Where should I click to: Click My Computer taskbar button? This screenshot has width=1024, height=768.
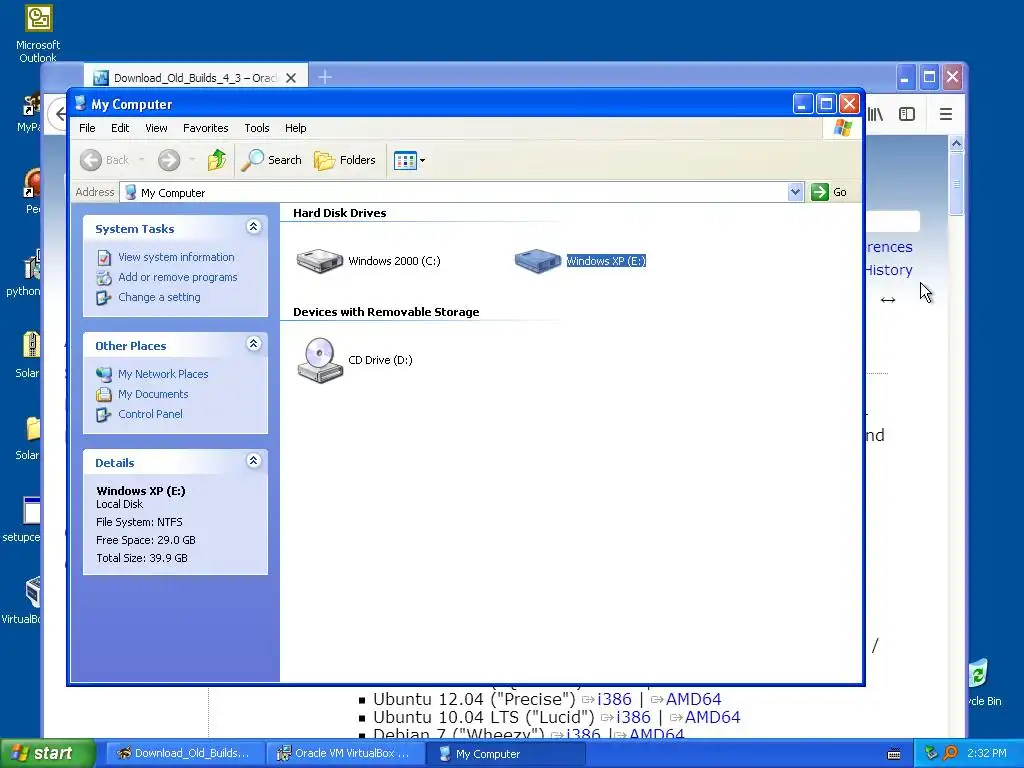pyautogui.click(x=505, y=754)
